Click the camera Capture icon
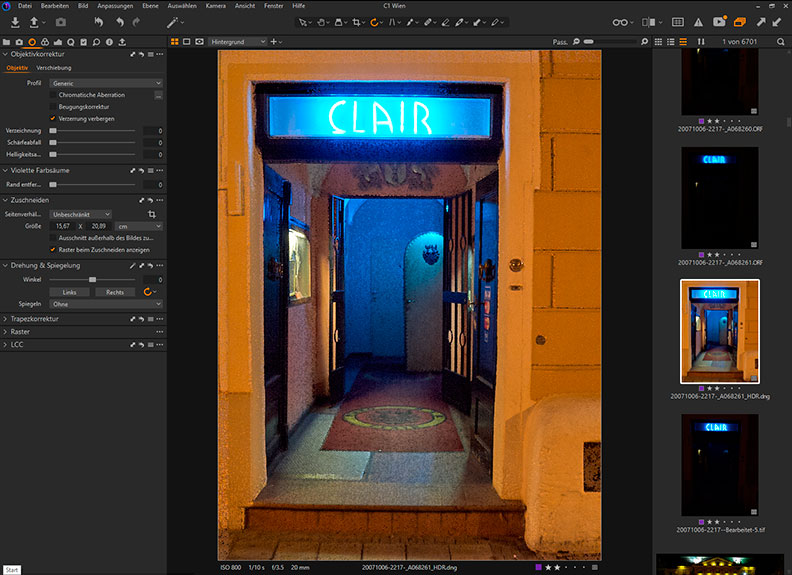This screenshot has width=792, height=575. point(61,22)
